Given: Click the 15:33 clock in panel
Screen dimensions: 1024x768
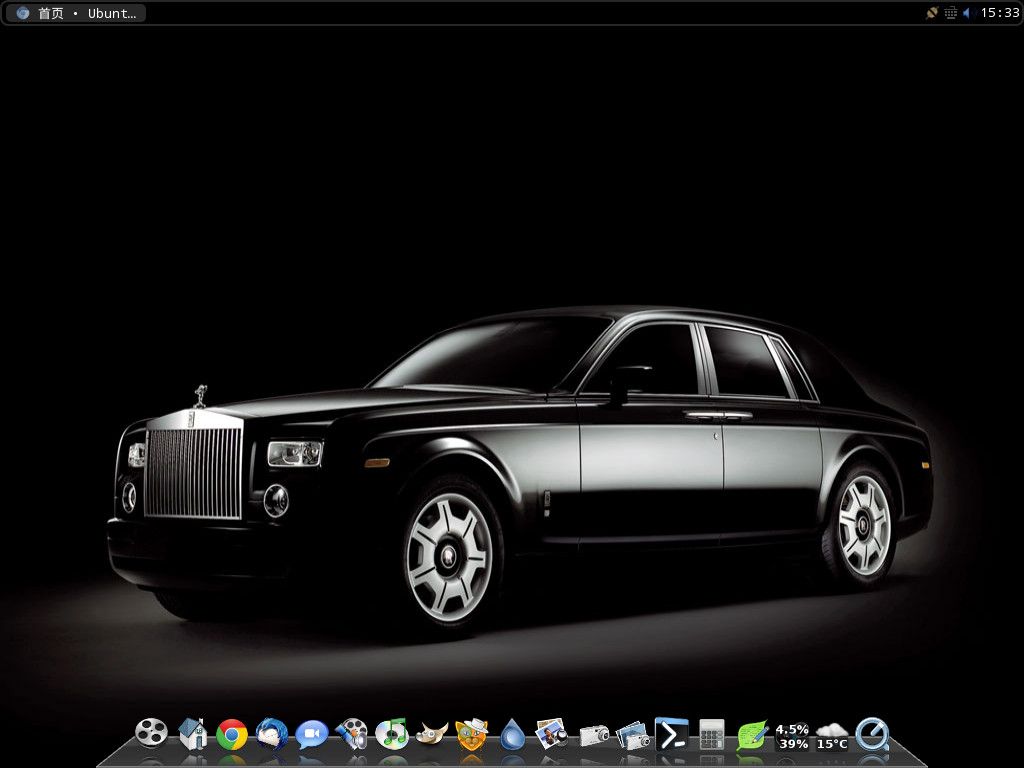Looking at the screenshot, I should [x=1000, y=13].
